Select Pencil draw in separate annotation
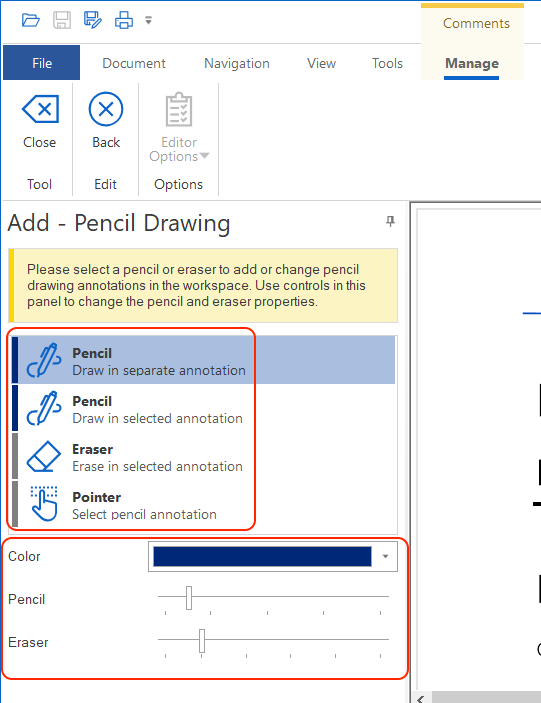541x703 pixels. pyautogui.click(x=203, y=360)
